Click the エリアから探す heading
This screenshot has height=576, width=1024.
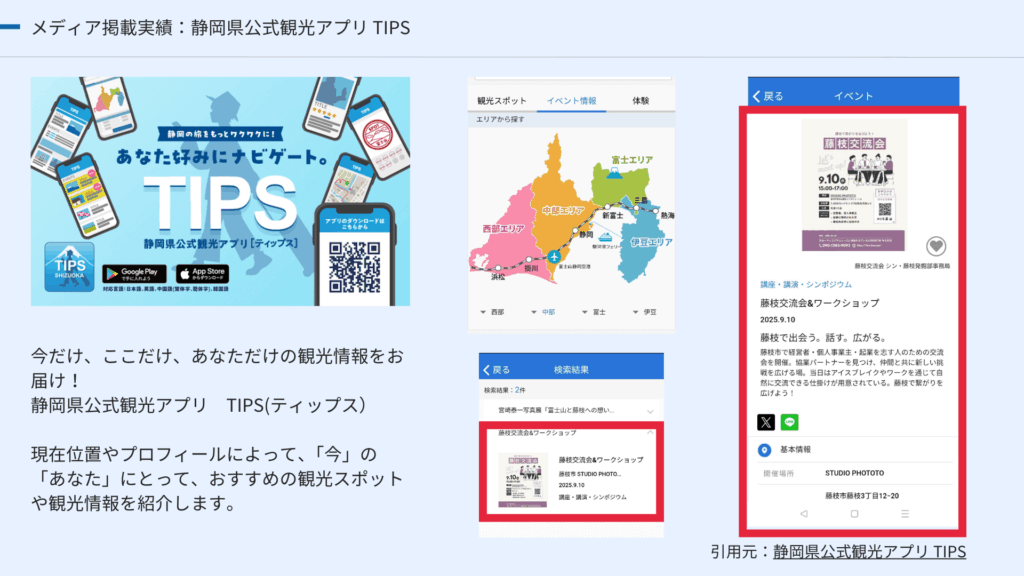pos(500,120)
